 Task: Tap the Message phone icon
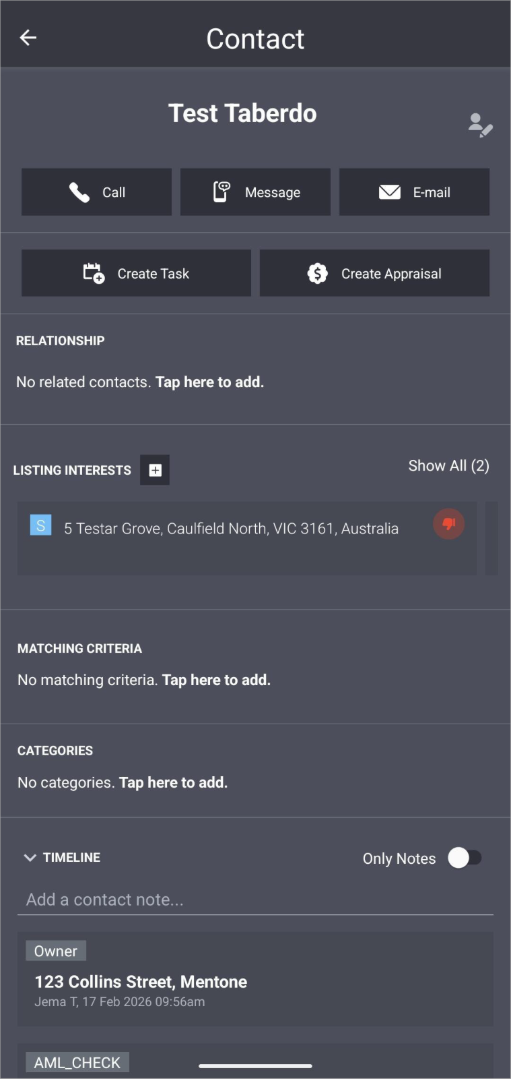221,192
